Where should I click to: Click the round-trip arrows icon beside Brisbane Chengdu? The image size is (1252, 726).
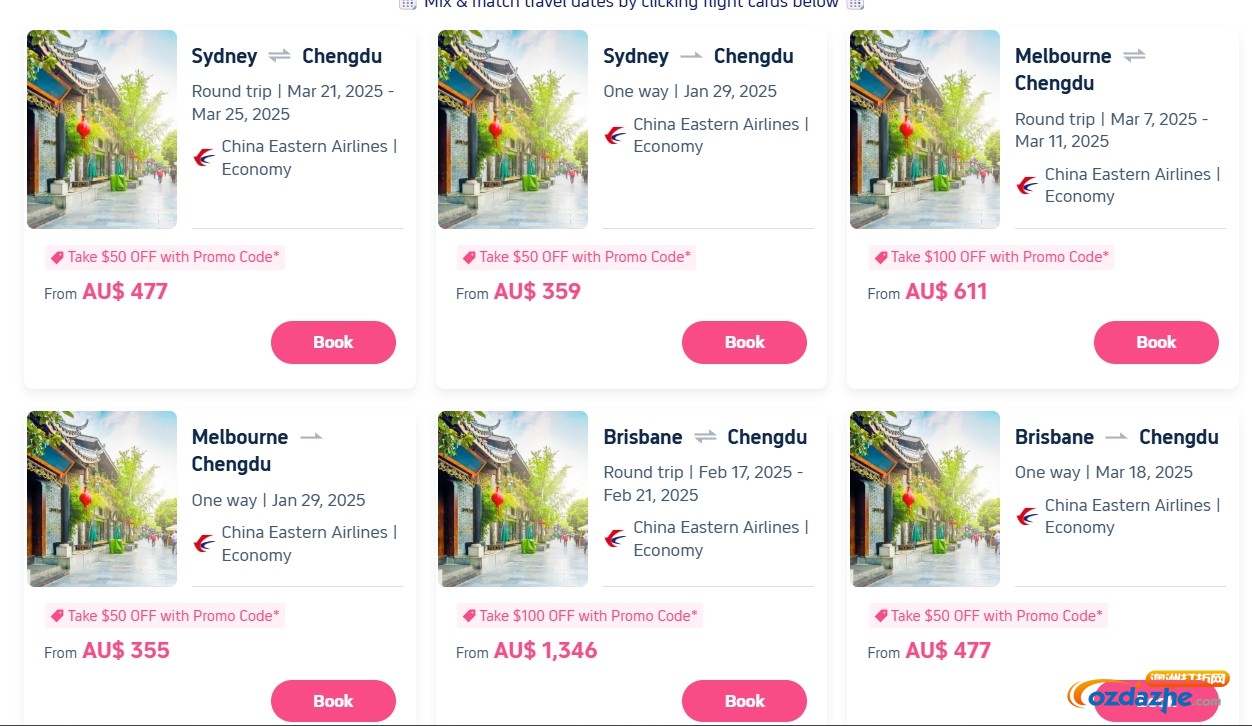click(x=706, y=437)
